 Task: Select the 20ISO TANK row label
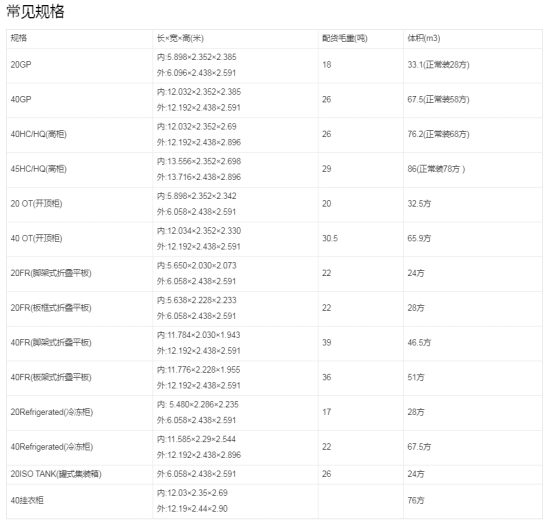(x=56, y=474)
